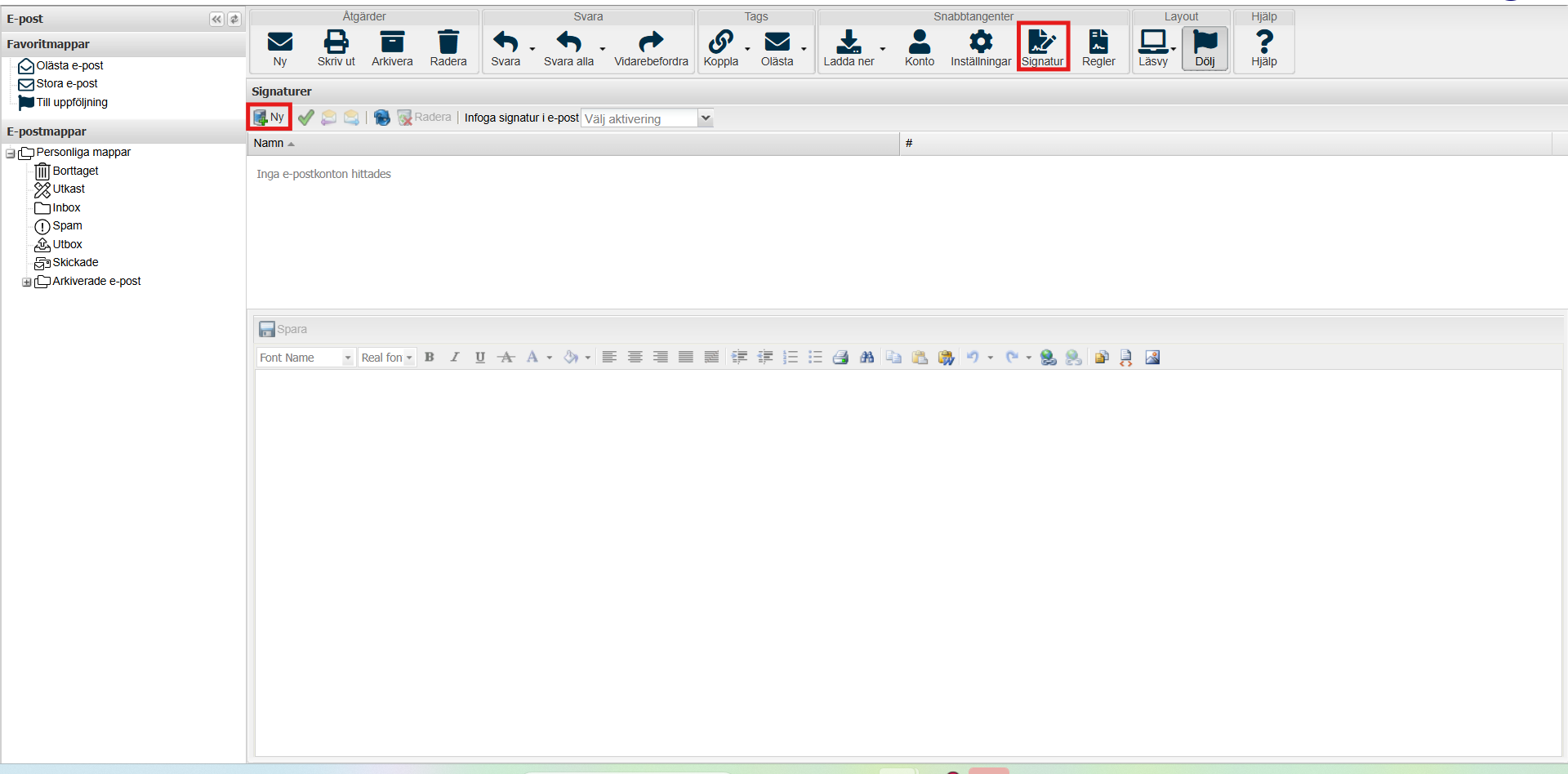Open the Koppla dropdown arrow
This screenshot has width=1568, height=774.
tap(747, 49)
